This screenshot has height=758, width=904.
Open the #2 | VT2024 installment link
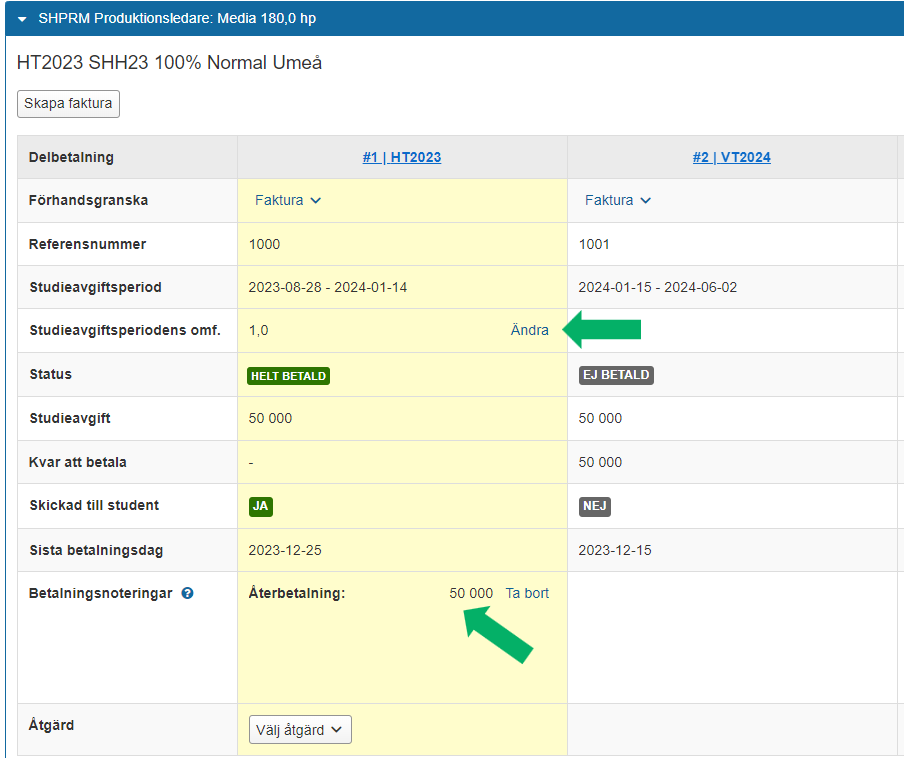(732, 157)
